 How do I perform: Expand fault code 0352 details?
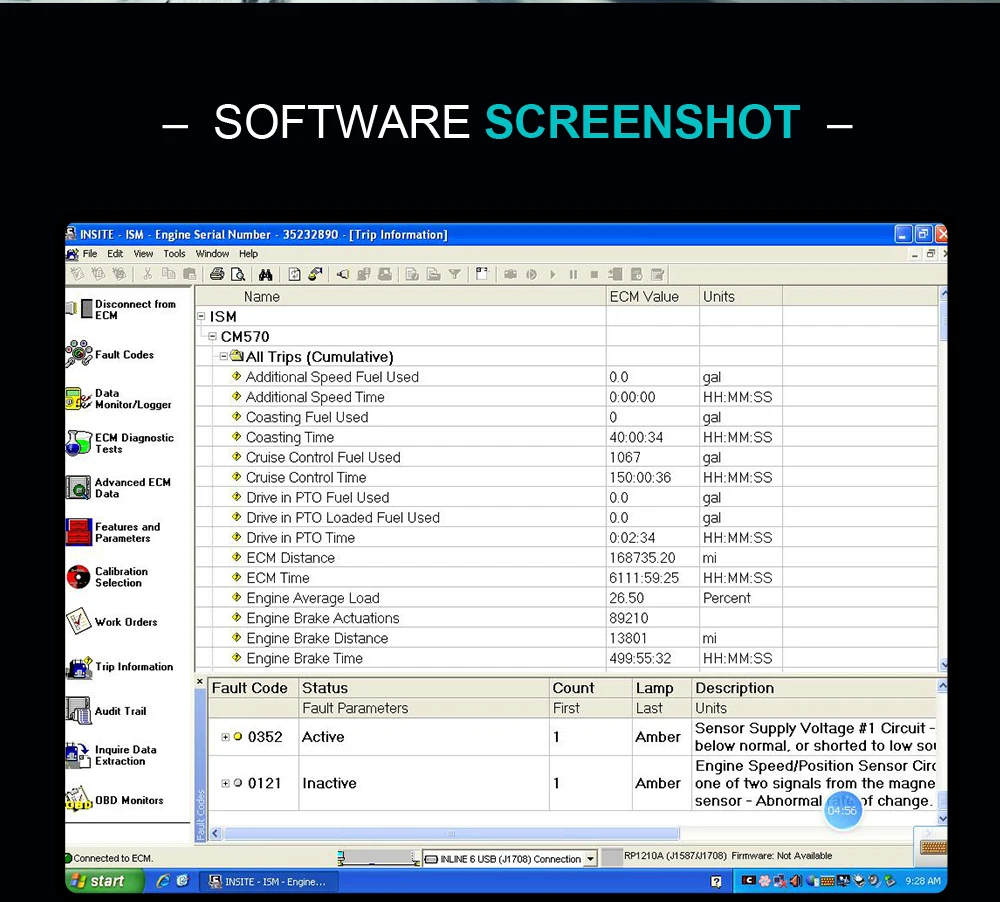point(225,737)
